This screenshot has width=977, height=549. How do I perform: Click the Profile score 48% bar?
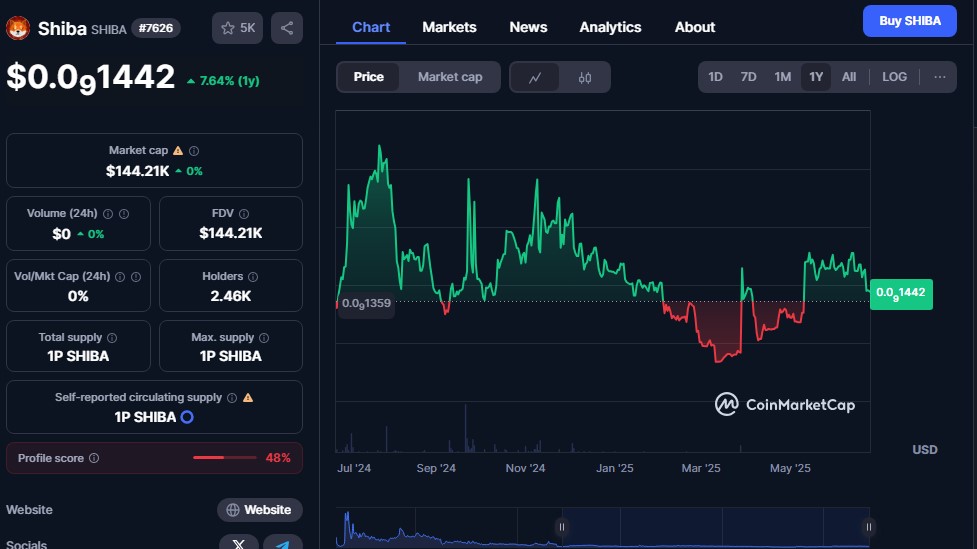pos(224,458)
